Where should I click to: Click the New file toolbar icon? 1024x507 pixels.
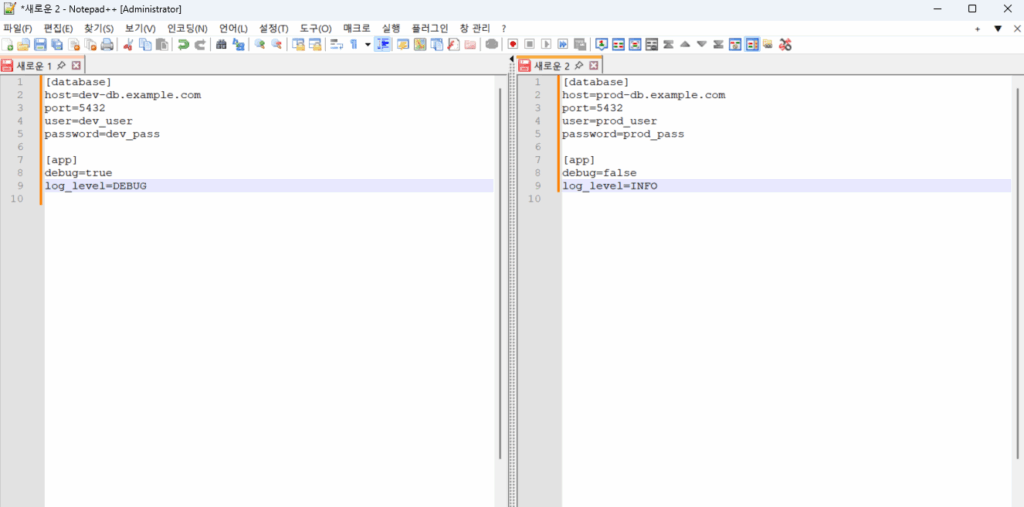[8, 45]
